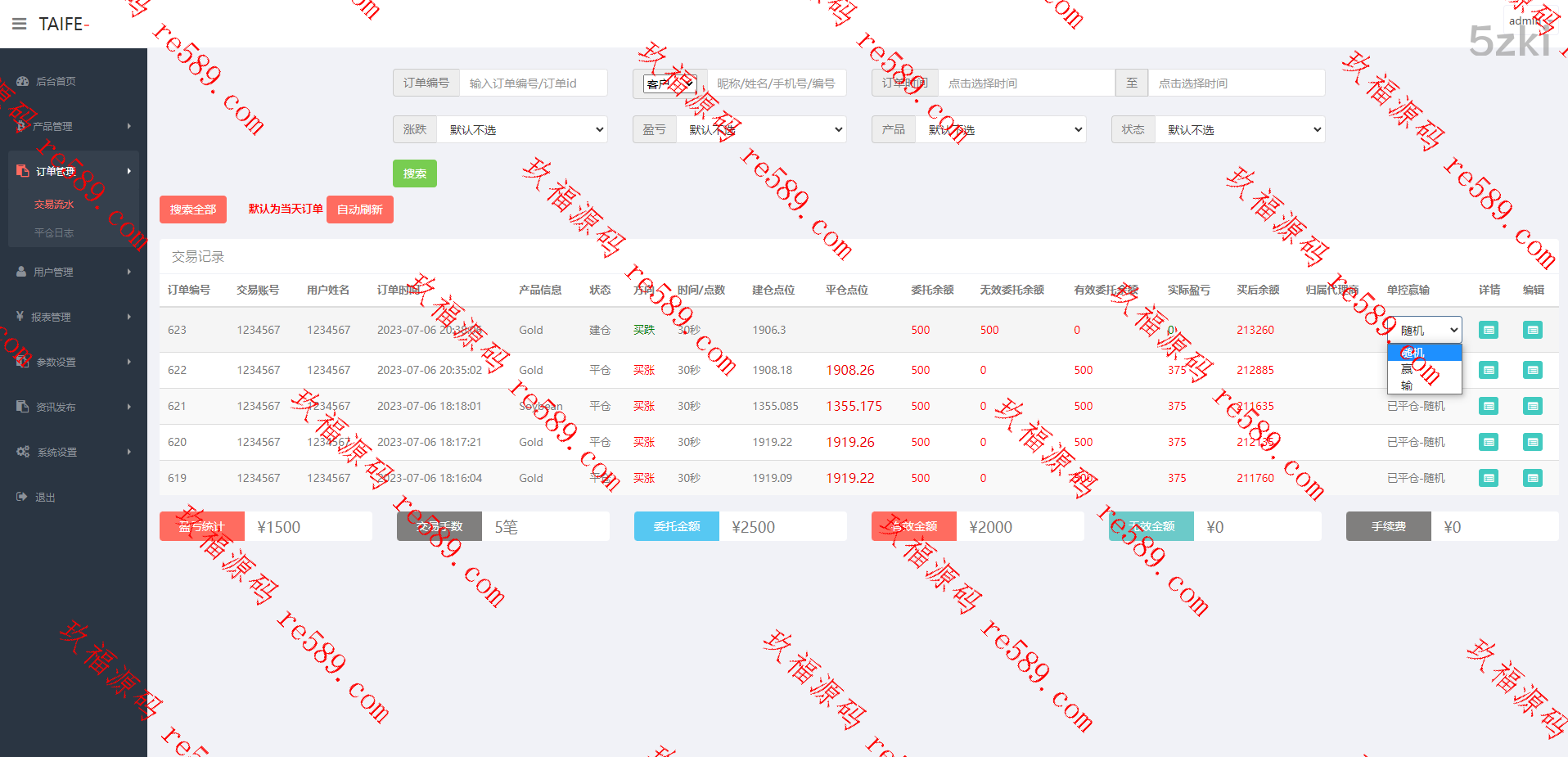
Task: Expand the 产品管理 submenu arrow
Action: [129, 126]
